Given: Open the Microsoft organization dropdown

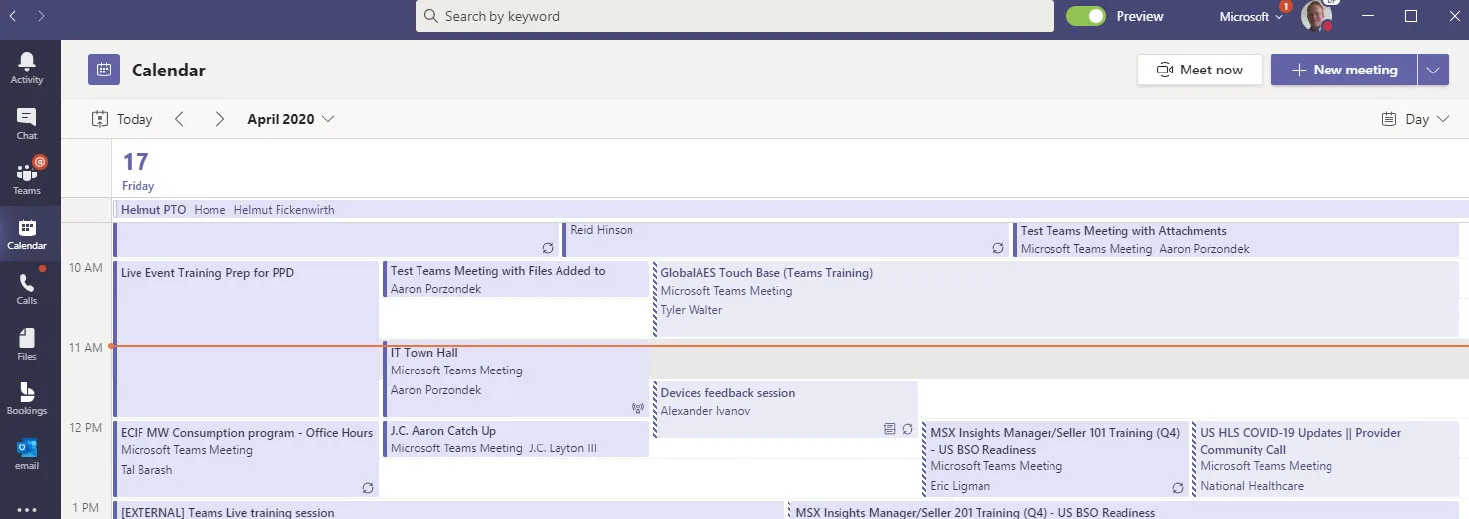Looking at the screenshot, I should tap(1251, 16).
